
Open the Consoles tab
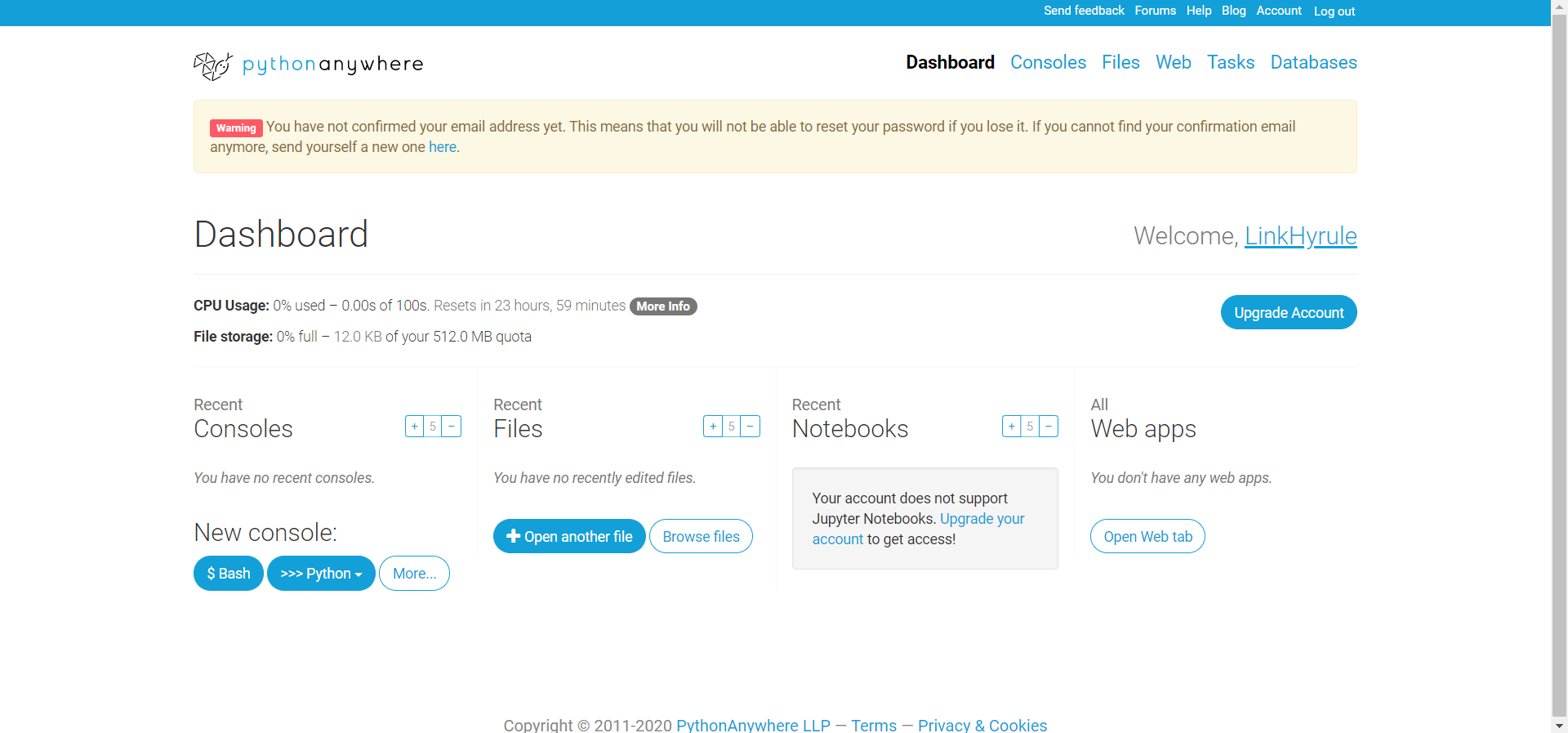(1049, 62)
